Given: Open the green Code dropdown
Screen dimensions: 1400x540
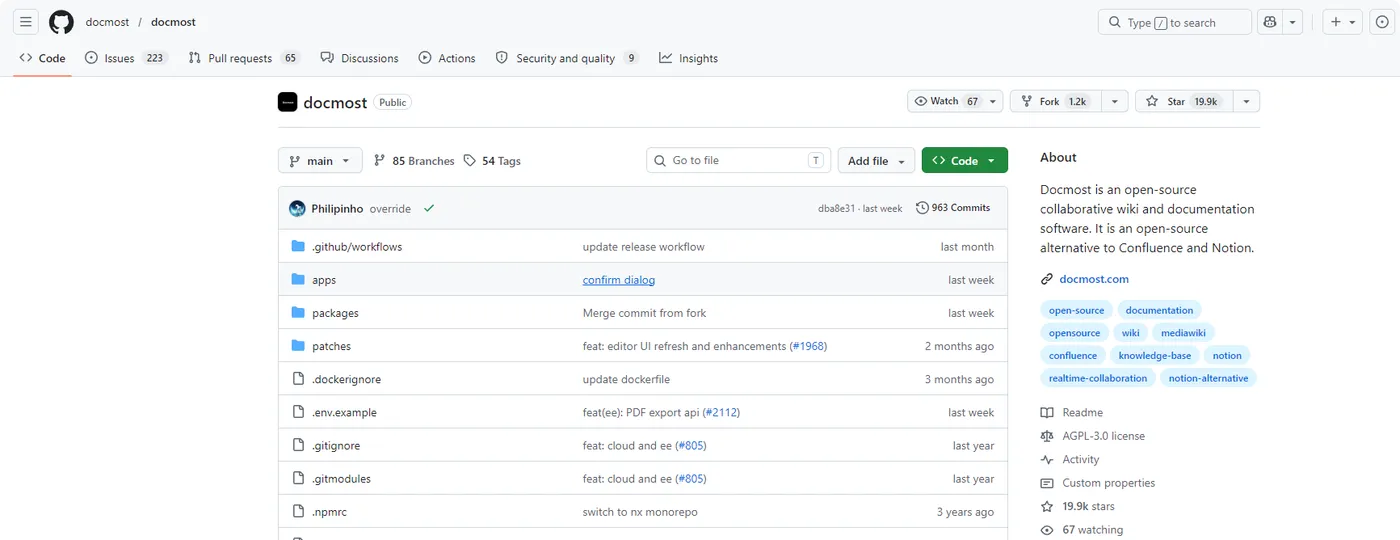Looking at the screenshot, I should [964, 161].
